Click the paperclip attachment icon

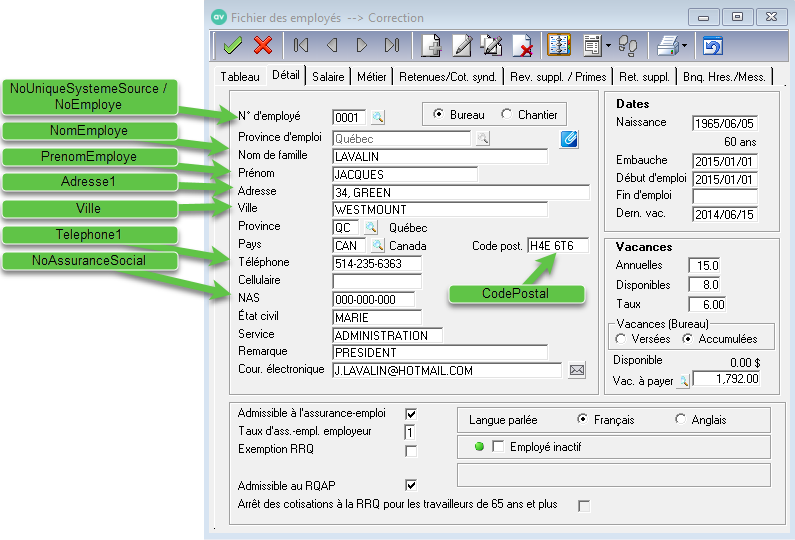569,139
